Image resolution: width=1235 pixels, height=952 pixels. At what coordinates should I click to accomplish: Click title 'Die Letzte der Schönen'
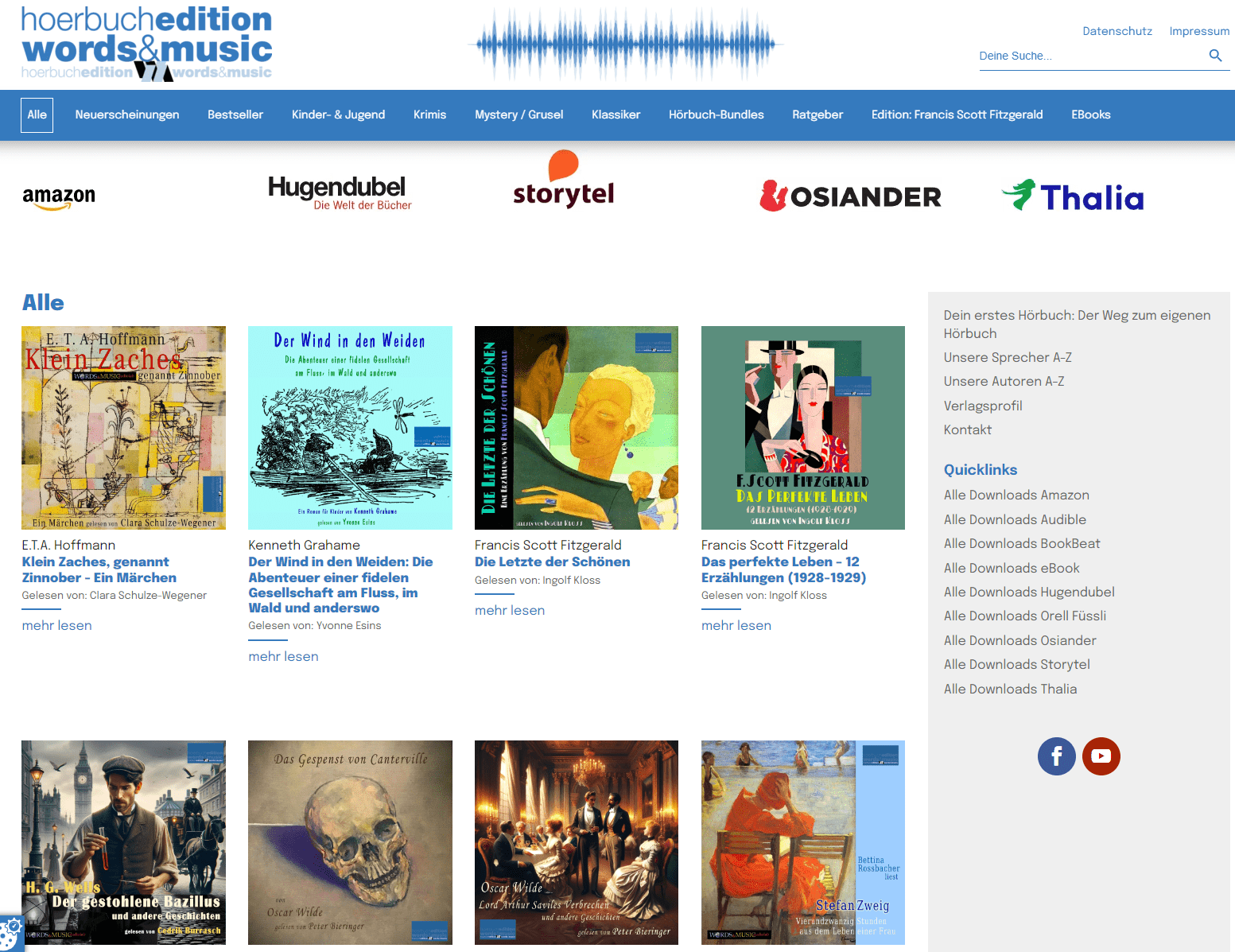pyautogui.click(x=552, y=561)
